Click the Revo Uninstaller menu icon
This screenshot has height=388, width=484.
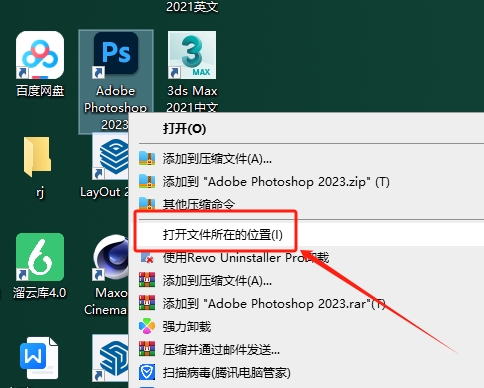(147, 258)
